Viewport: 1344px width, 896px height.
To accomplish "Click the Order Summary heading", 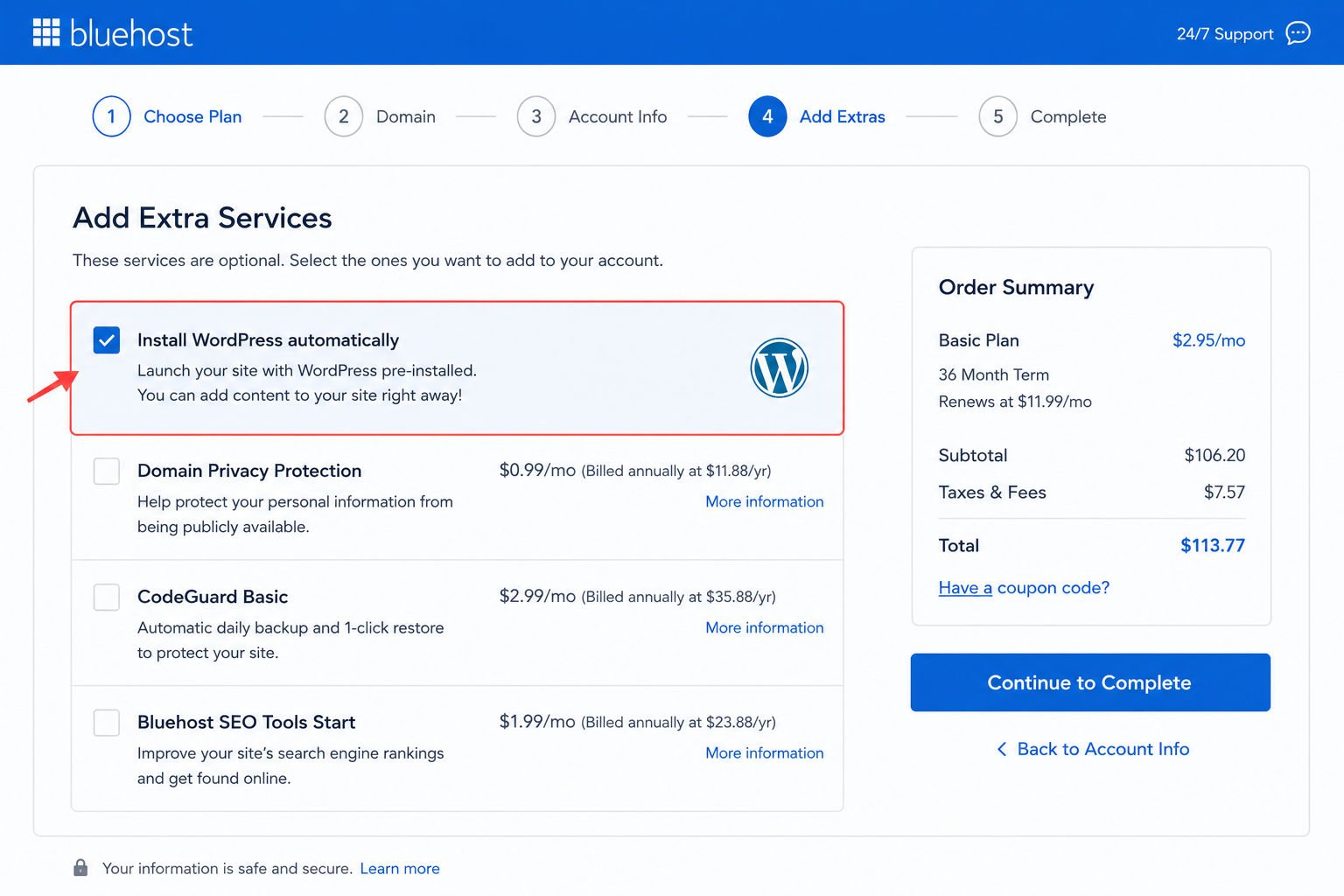I will point(1016,287).
